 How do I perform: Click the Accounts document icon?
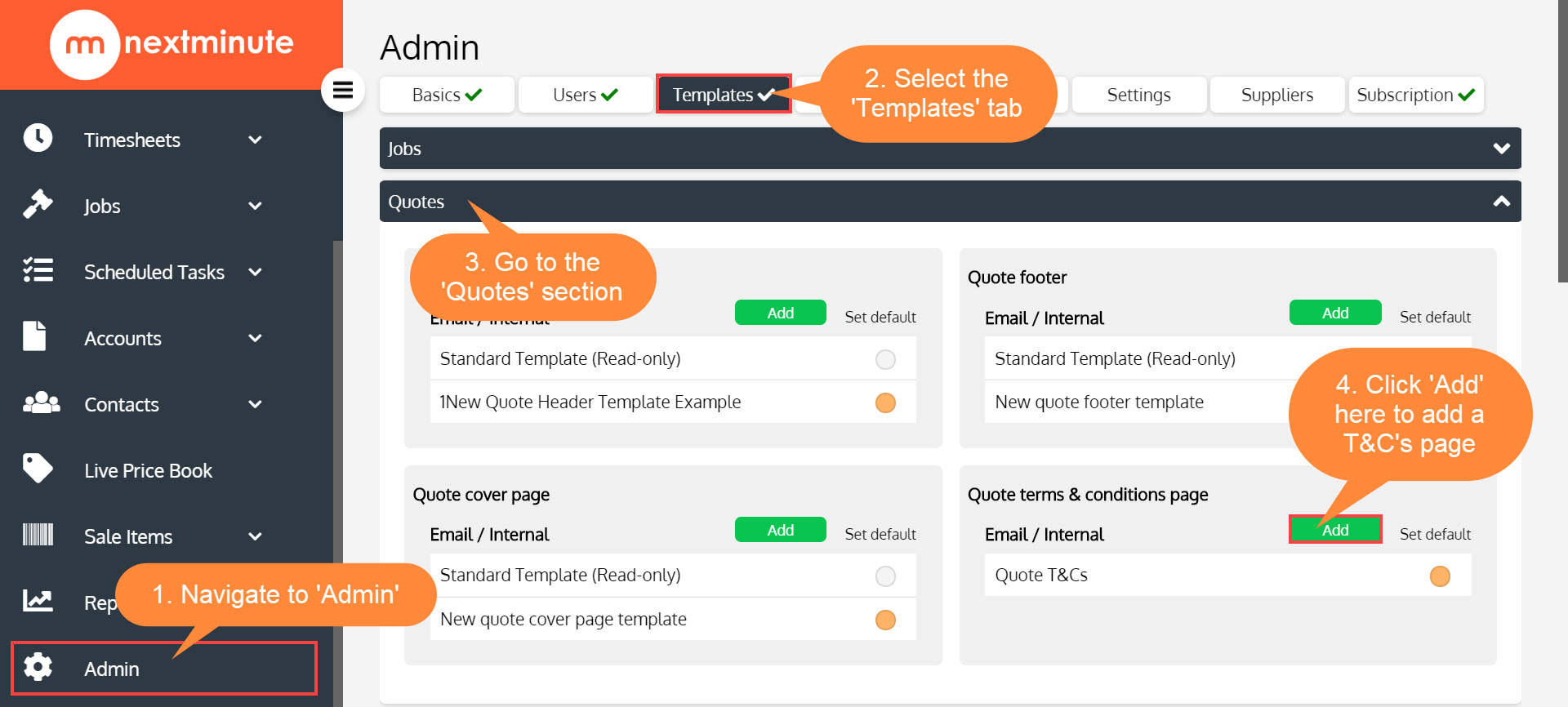(x=34, y=336)
